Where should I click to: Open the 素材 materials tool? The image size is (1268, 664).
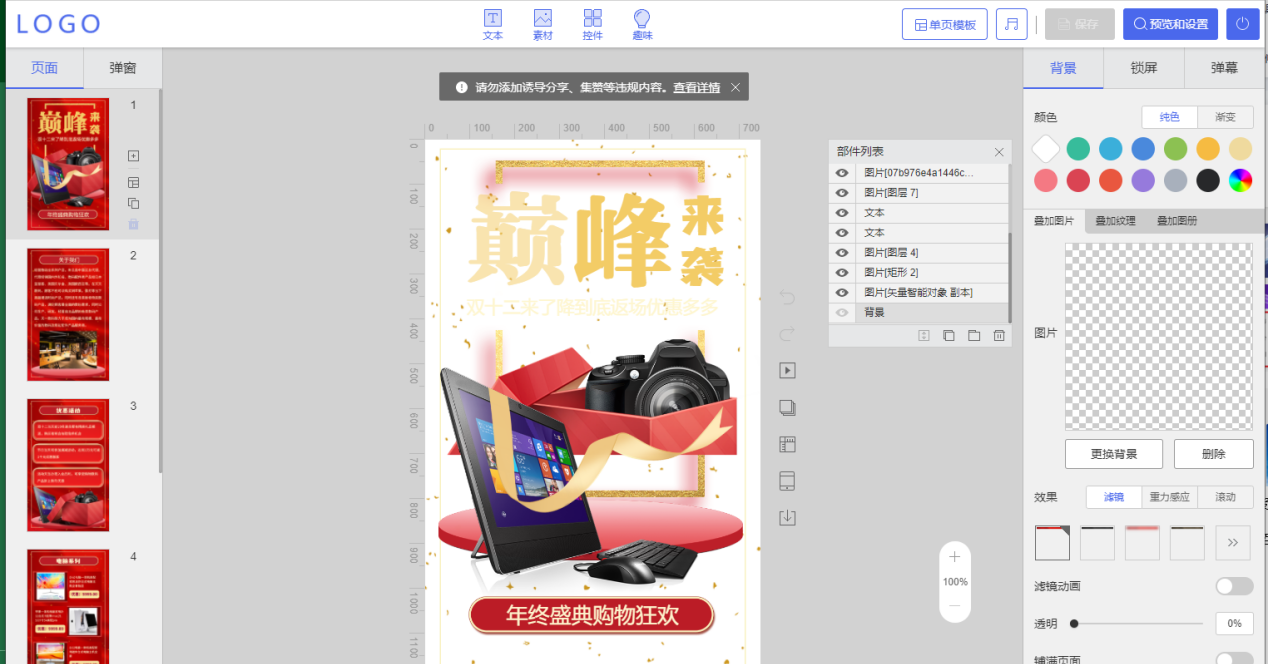click(542, 24)
